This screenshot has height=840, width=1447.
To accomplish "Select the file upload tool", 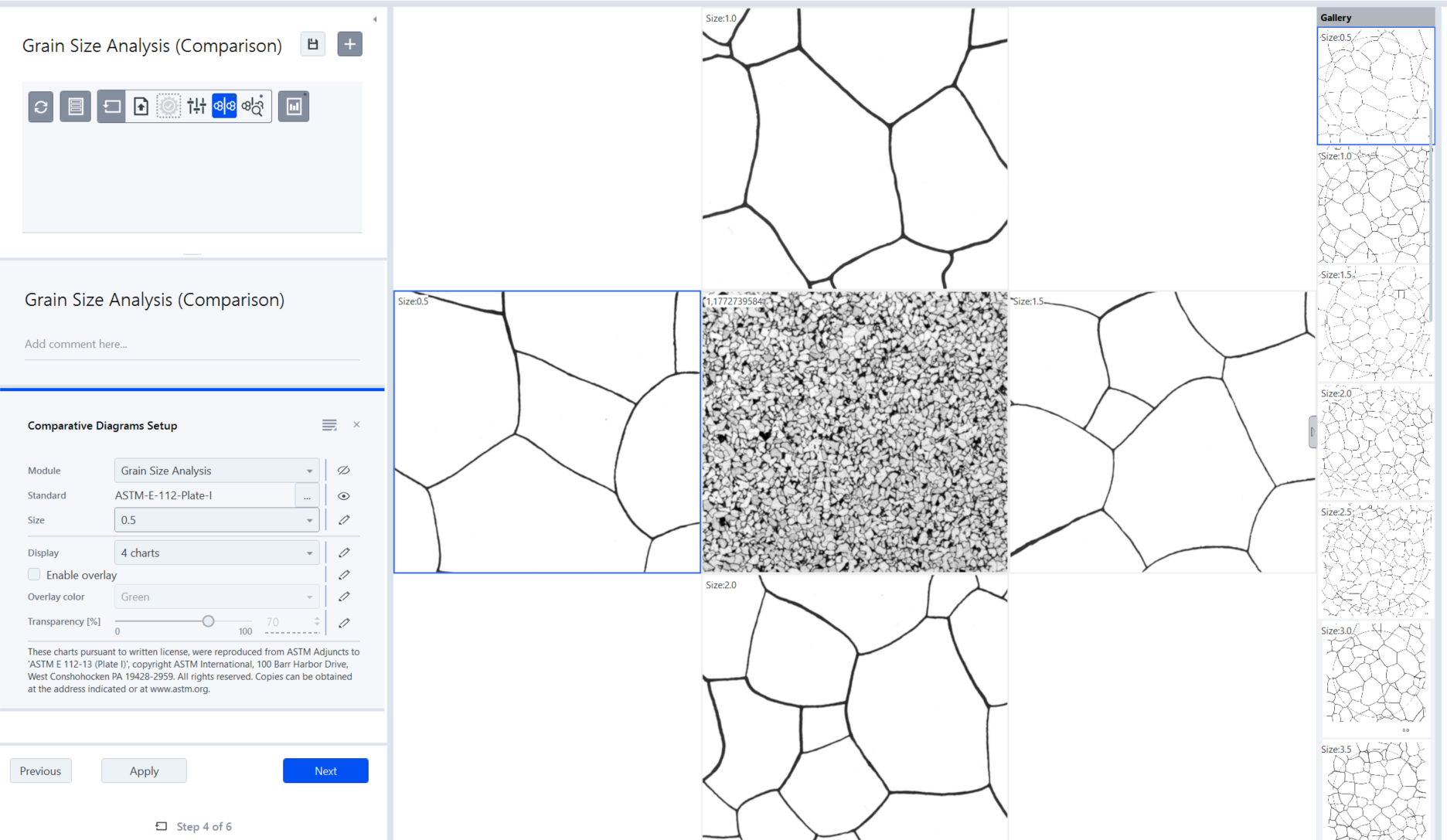I will [x=140, y=106].
